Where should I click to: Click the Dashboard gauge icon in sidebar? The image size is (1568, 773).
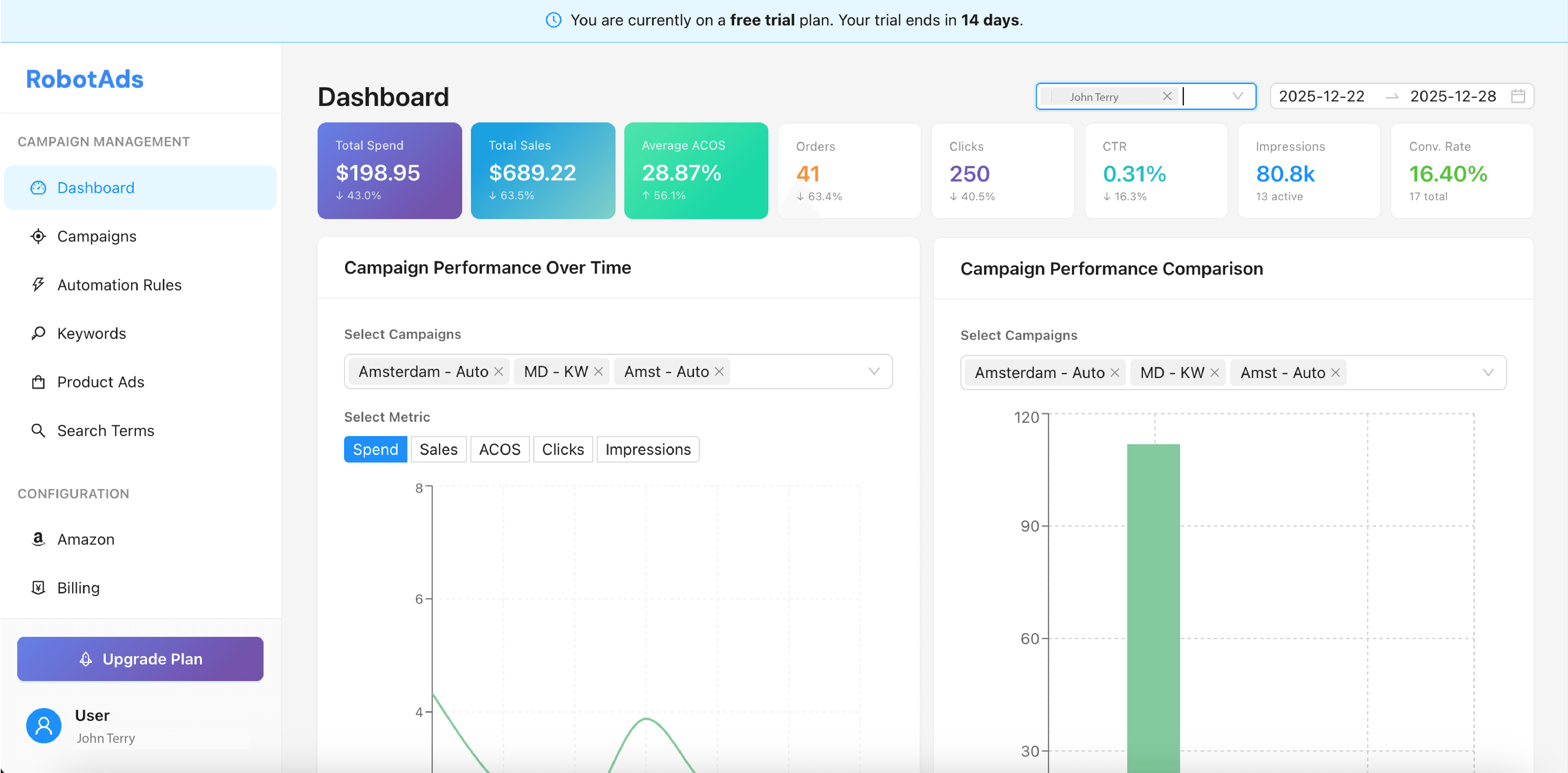pyautogui.click(x=38, y=188)
